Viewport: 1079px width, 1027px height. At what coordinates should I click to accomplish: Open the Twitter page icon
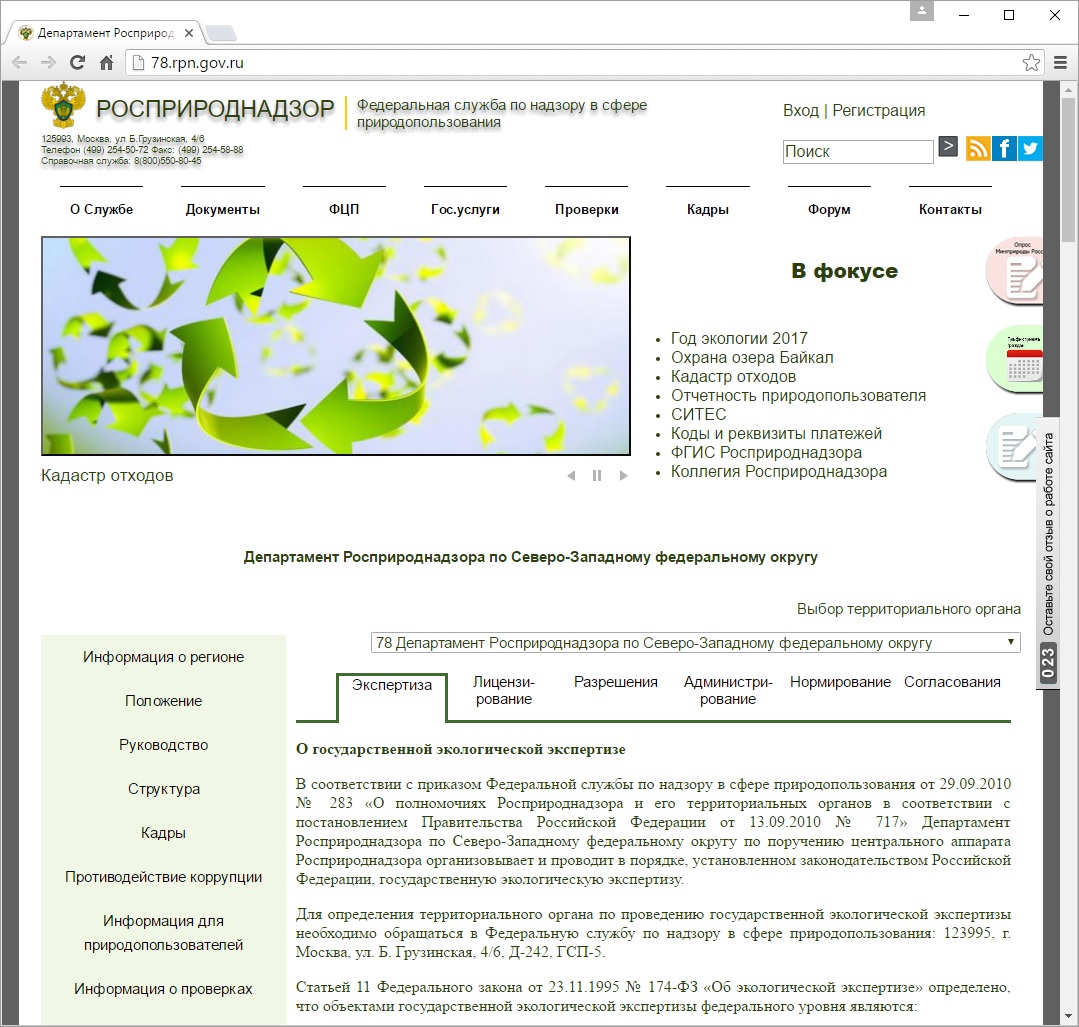(x=1029, y=148)
